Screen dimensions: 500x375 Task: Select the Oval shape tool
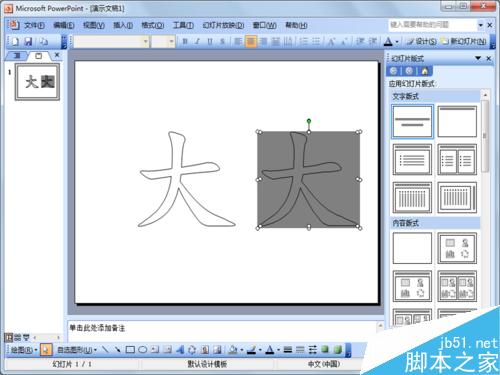pyautogui.click(x=142, y=350)
